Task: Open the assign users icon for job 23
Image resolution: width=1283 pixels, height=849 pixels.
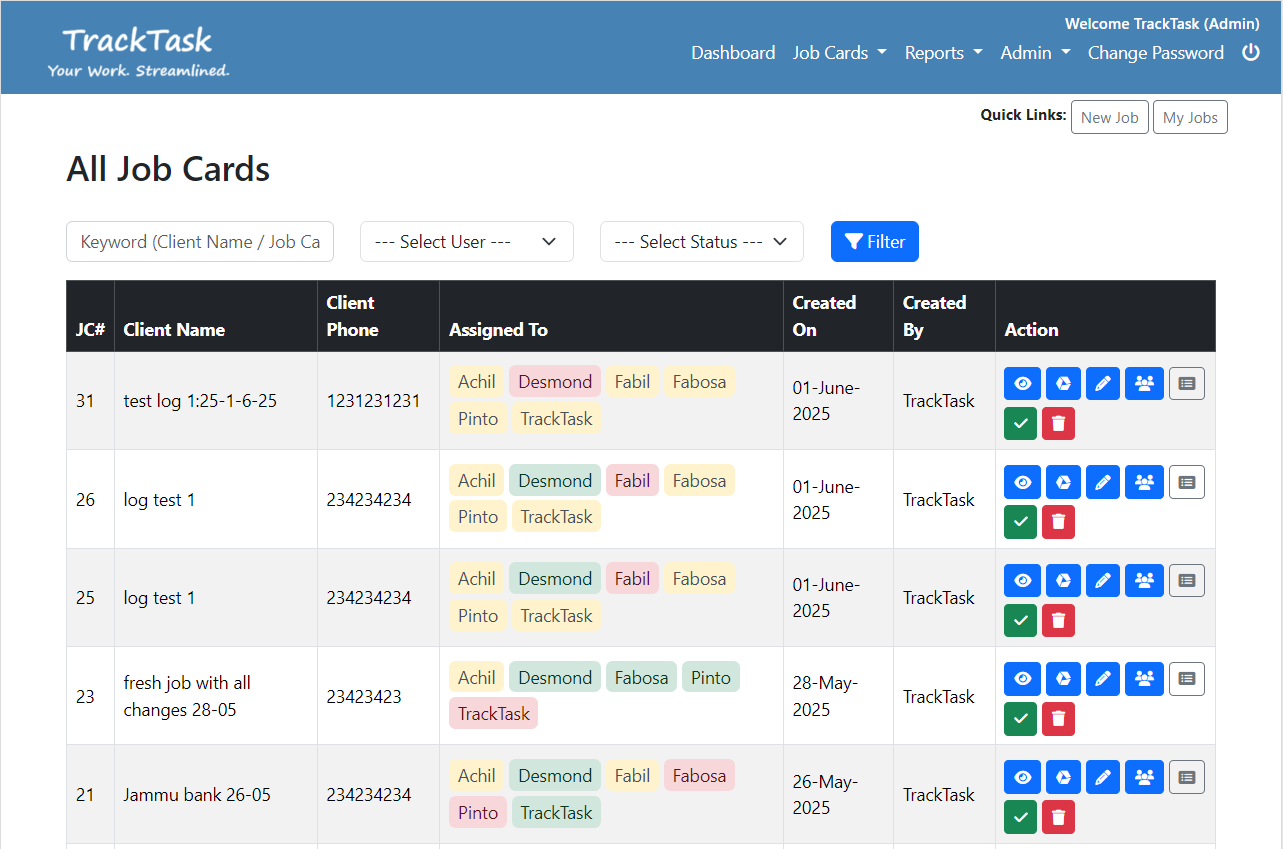Action: tap(1144, 679)
